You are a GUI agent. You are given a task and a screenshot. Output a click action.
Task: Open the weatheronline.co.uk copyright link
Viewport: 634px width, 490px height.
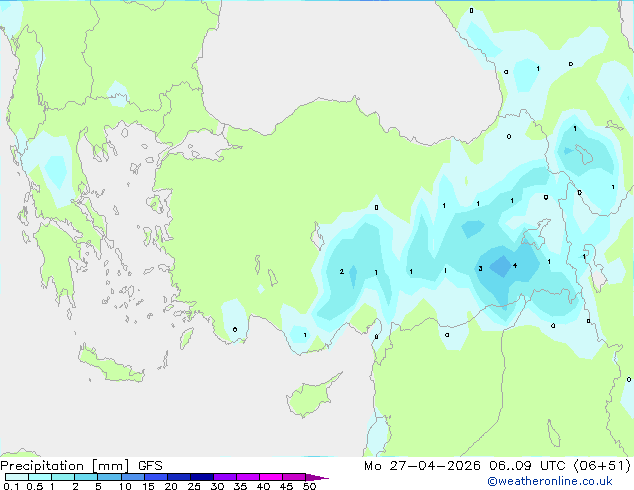click(x=550, y=481)
